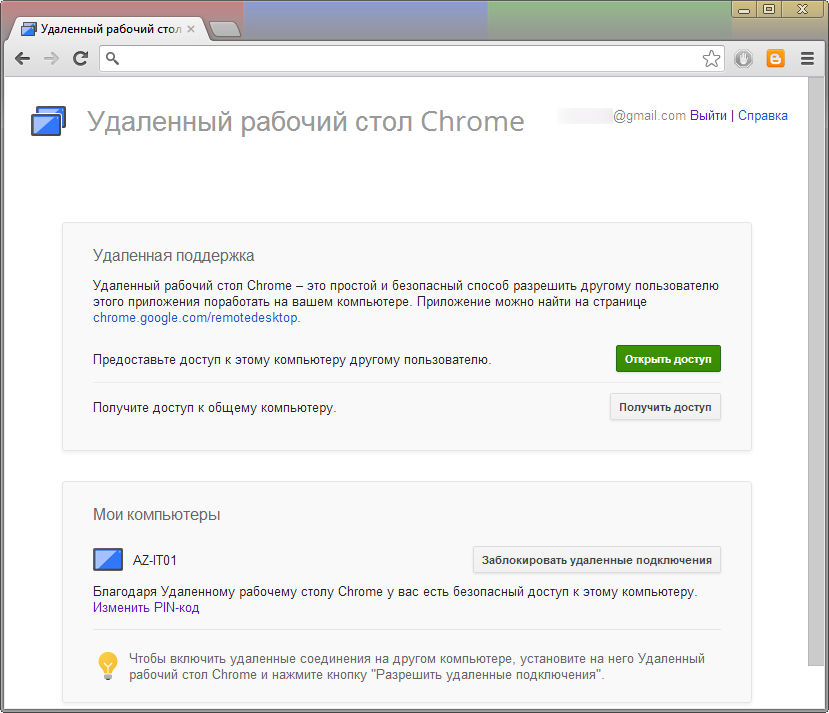Open the Blogger extension icon

776,58
